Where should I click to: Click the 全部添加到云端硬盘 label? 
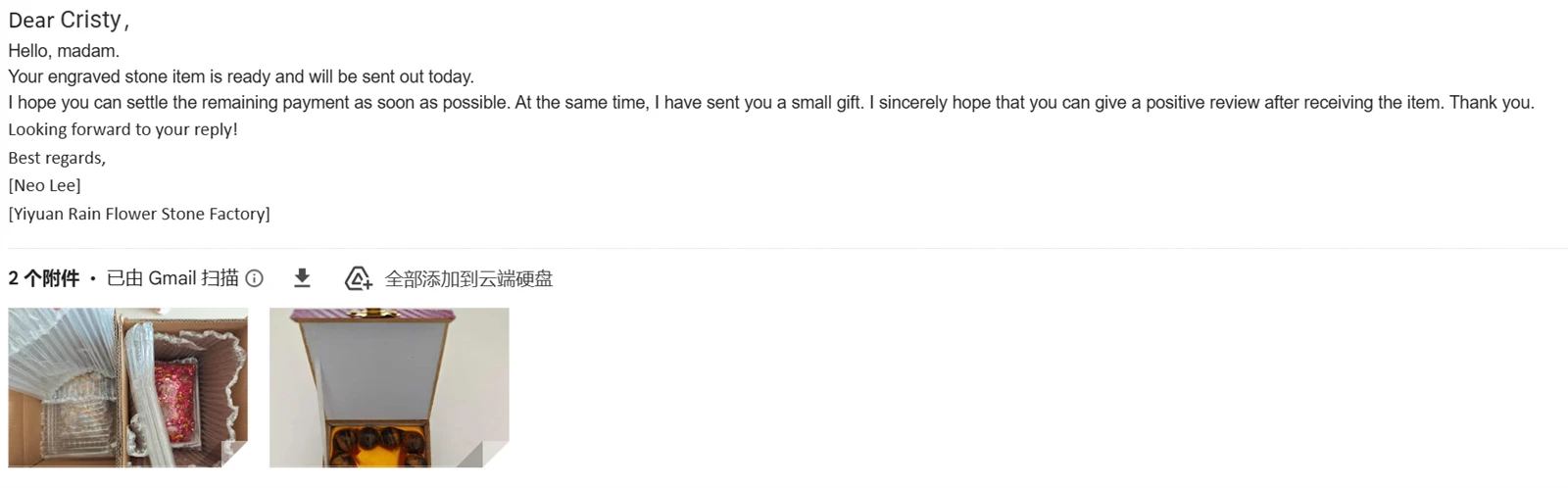pyautogui.click(x=468, y=279)
